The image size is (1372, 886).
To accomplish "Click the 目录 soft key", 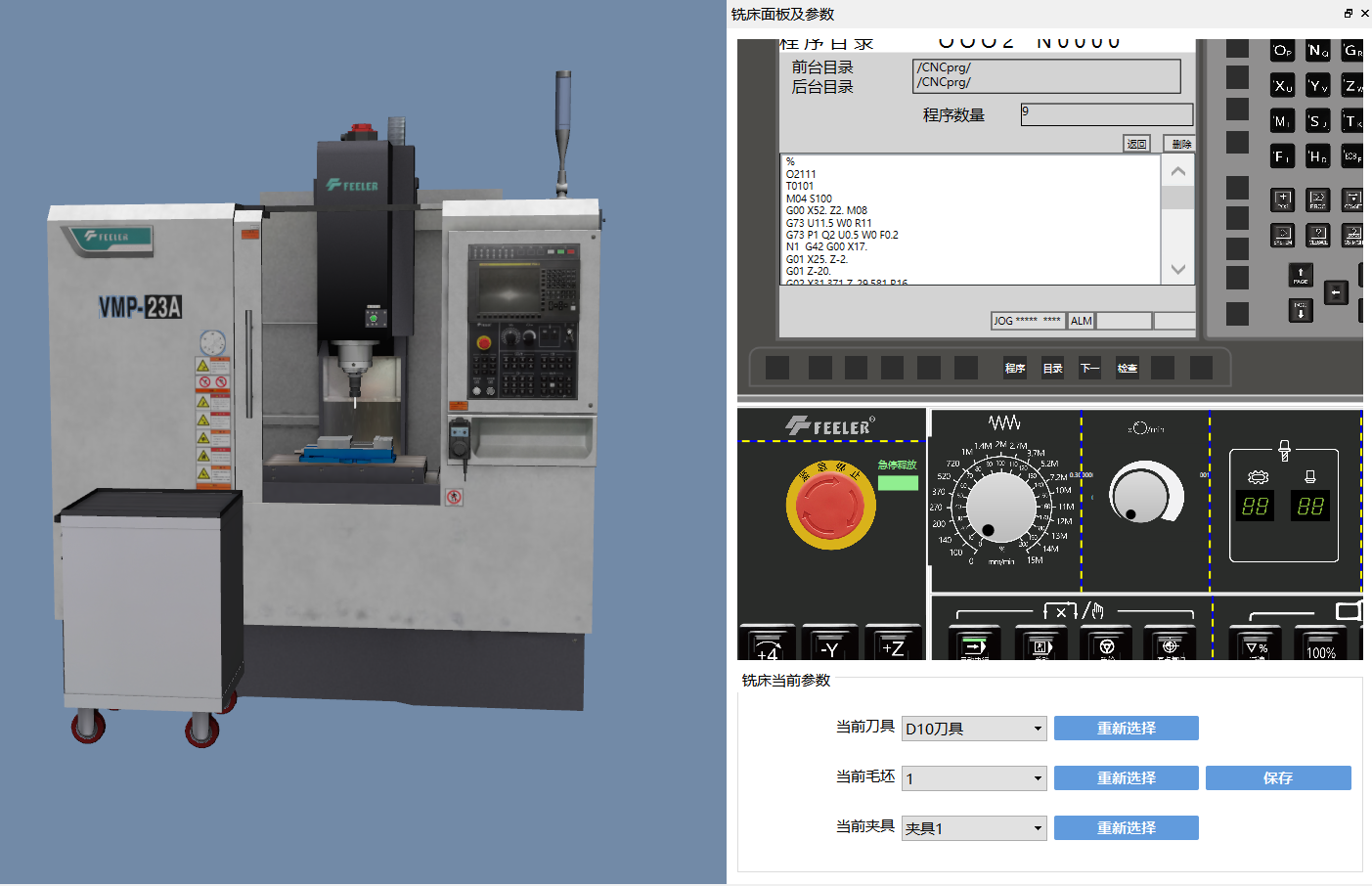I will click(x=1052, y=368).
